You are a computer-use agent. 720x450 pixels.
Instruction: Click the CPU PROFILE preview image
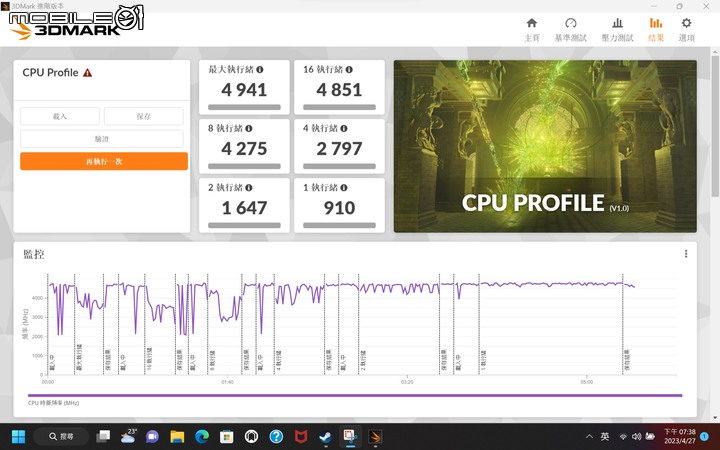545,146
